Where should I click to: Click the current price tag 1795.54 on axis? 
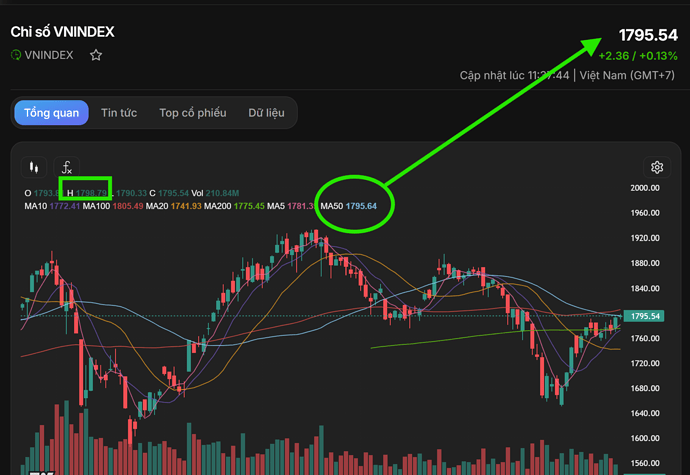pyautogui.click(x=644, y=316)
